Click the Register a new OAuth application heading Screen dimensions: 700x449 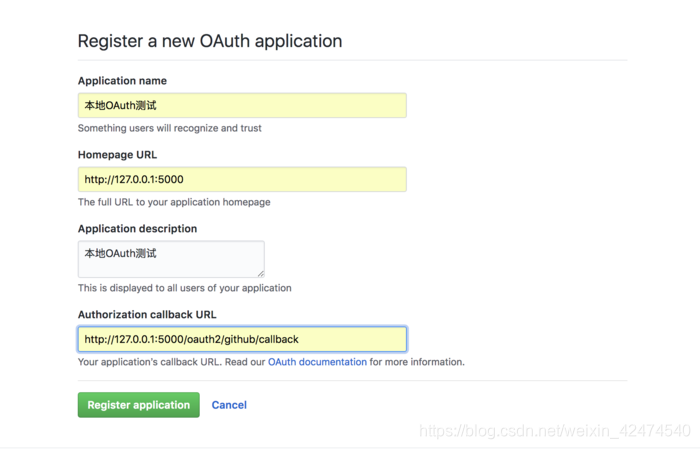click(x=210, y=41)
